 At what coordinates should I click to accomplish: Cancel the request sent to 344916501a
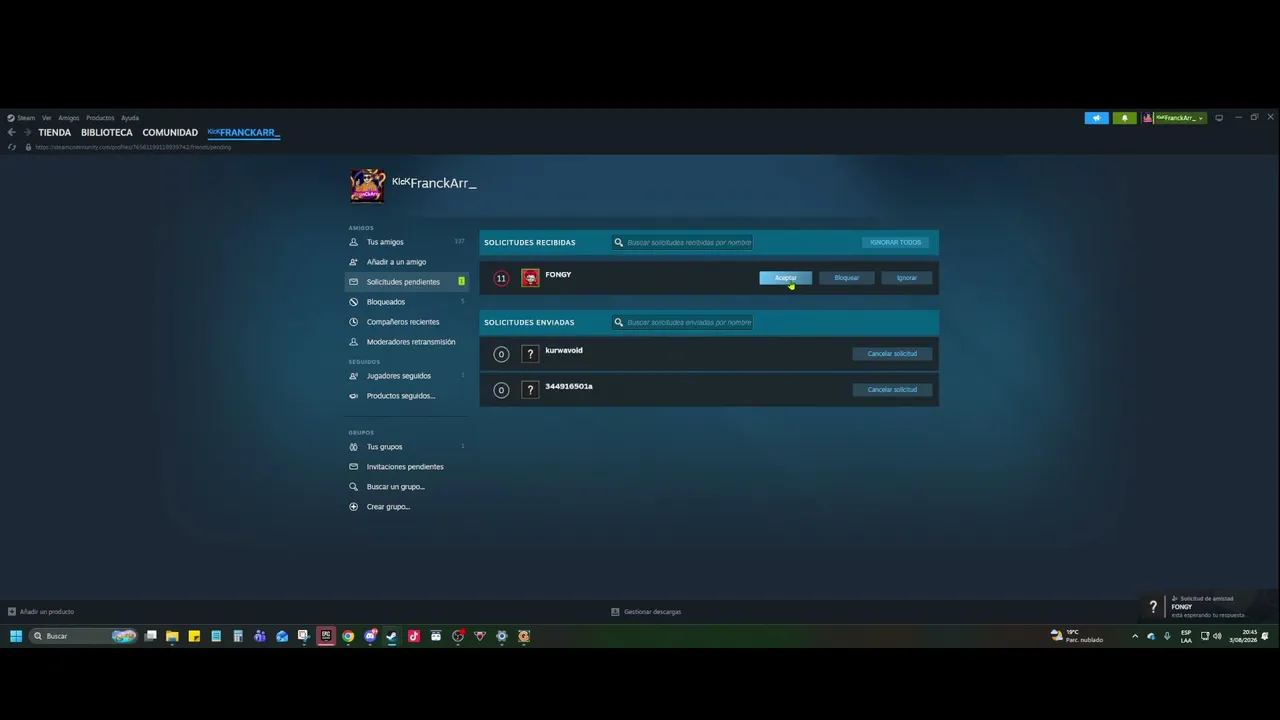892,390
